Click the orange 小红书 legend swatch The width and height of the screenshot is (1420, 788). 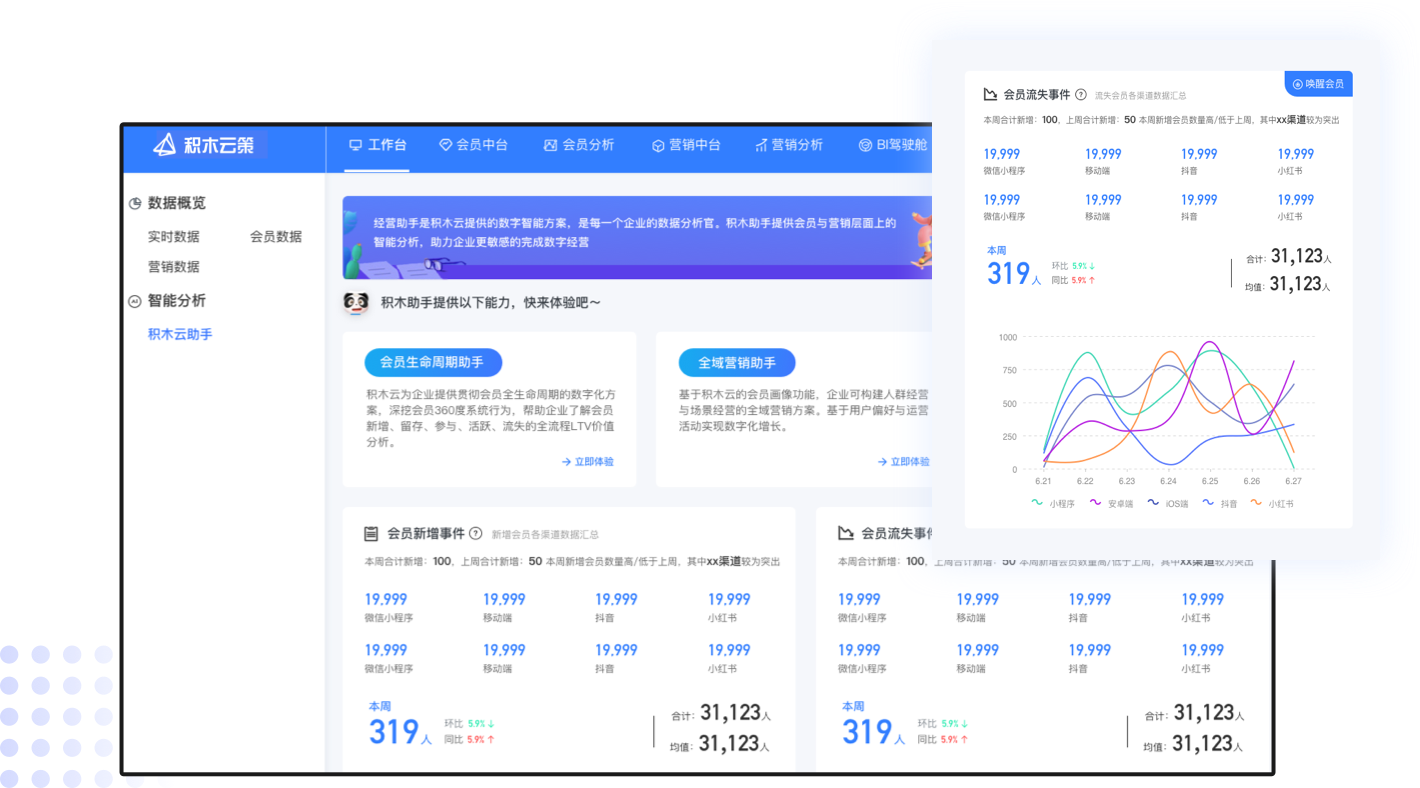coord(1256,503)
